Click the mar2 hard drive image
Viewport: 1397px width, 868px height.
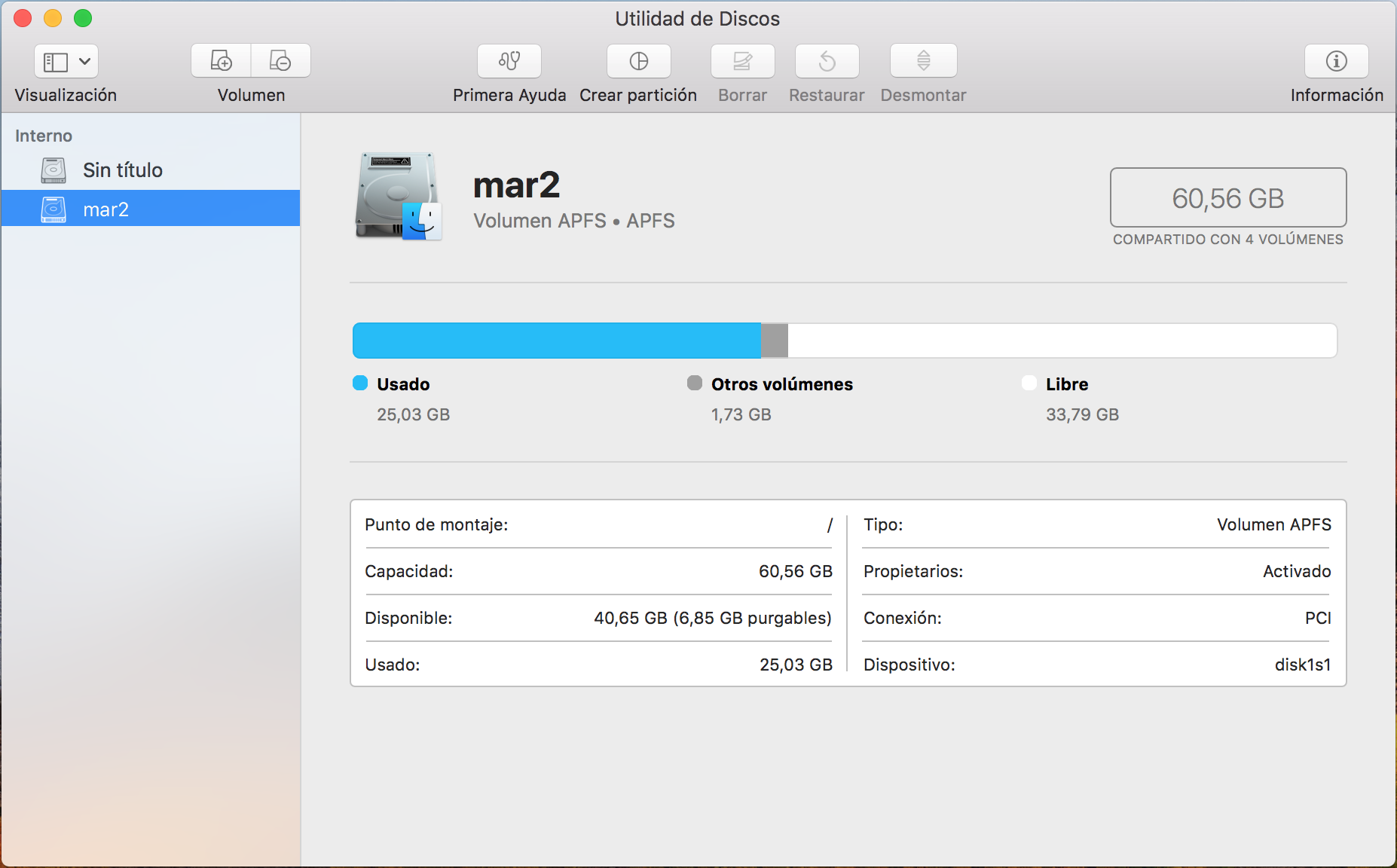pyautogui.click(x=398, y=197)
